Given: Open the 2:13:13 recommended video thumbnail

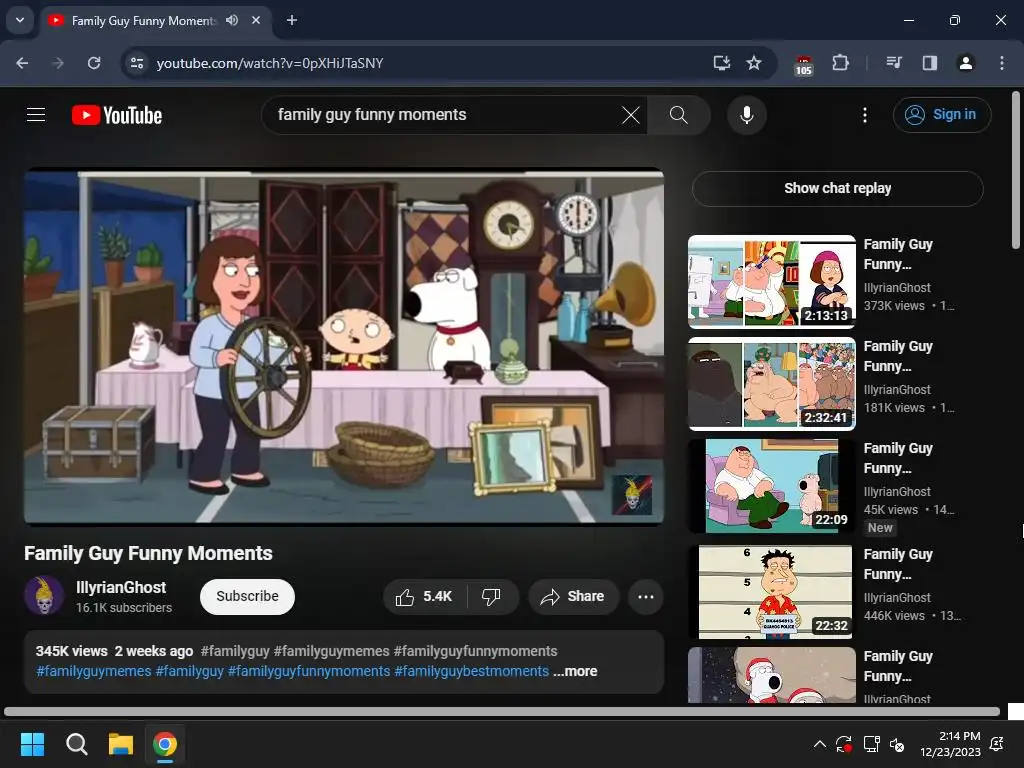Looking at the screenshot, I should point(772,281).
